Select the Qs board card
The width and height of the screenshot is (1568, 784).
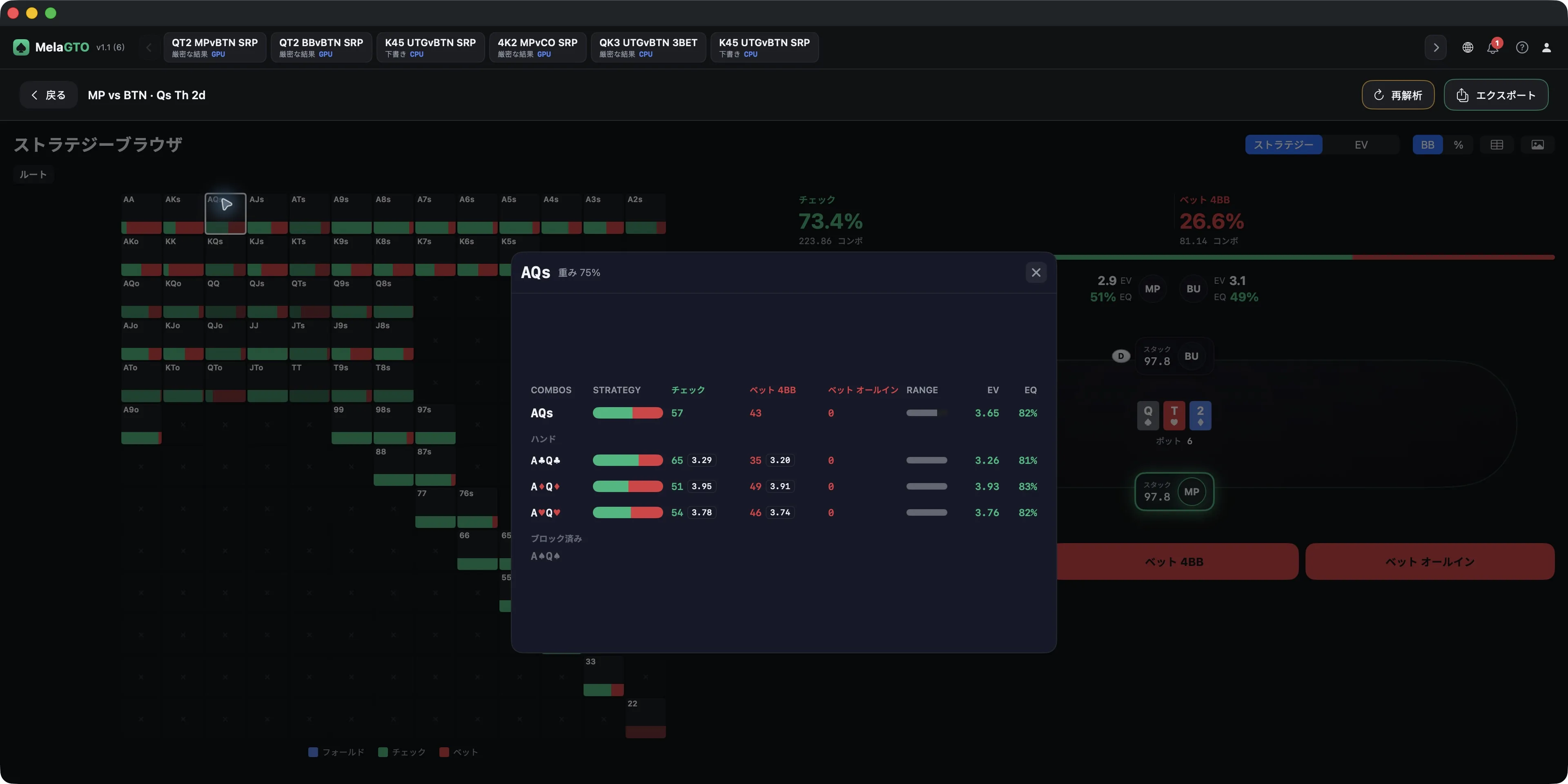coord(1148,415)
